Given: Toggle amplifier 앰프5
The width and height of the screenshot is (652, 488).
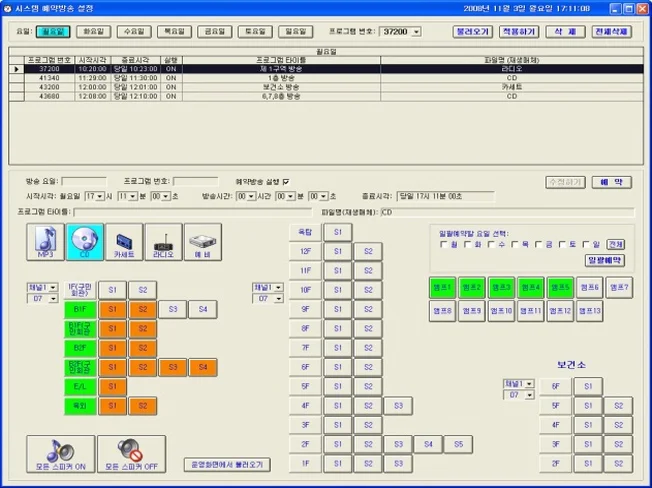Looking at the screenshot, I should 560,288.
